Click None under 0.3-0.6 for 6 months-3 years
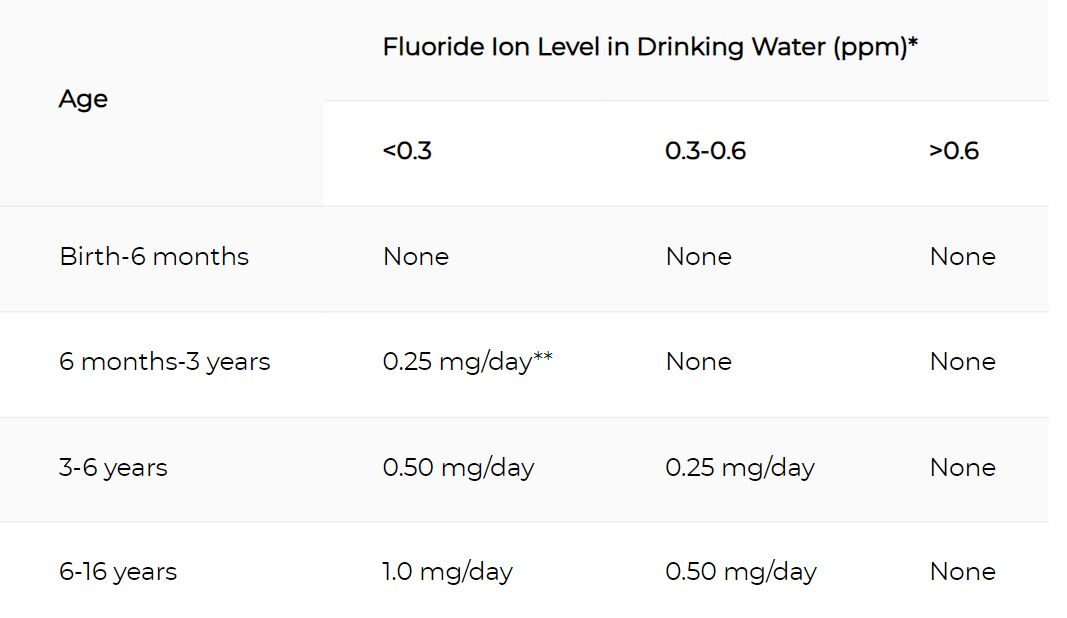1067x618 pixels. coord(699,361)
